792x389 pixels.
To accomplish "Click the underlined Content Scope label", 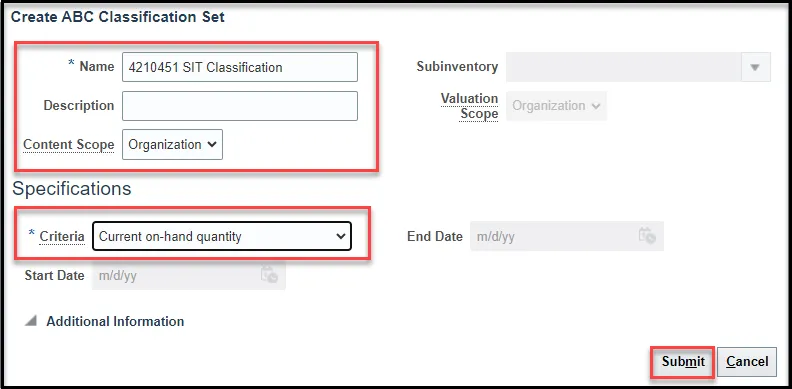I will tap(69, 144).
